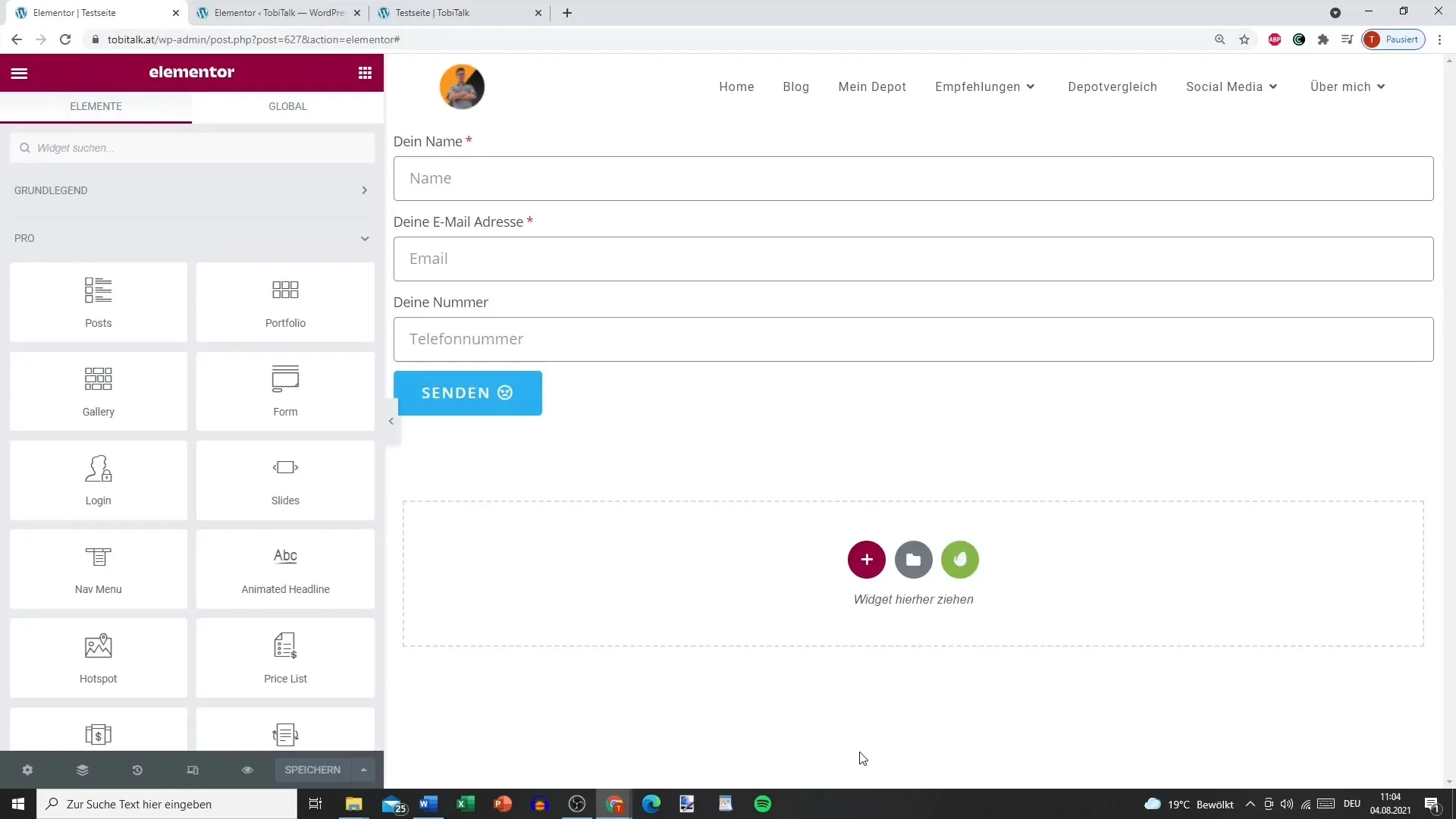Open Word from the taskbar
Viewport: 1456px width, 819px height.
click(x=428, y=804)
